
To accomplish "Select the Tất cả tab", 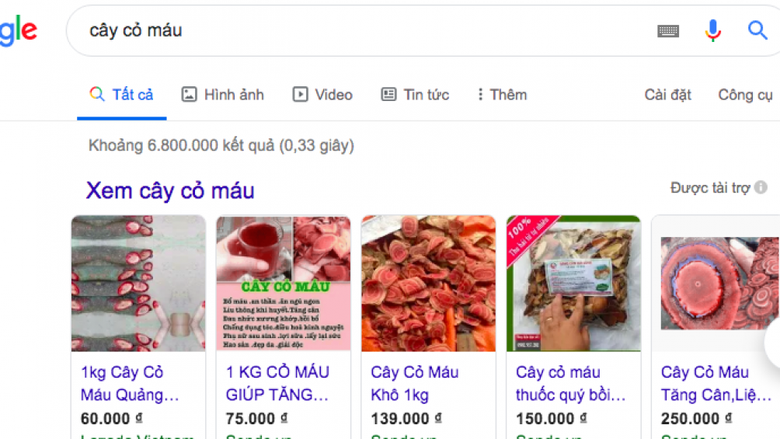I will click(122, 94).
